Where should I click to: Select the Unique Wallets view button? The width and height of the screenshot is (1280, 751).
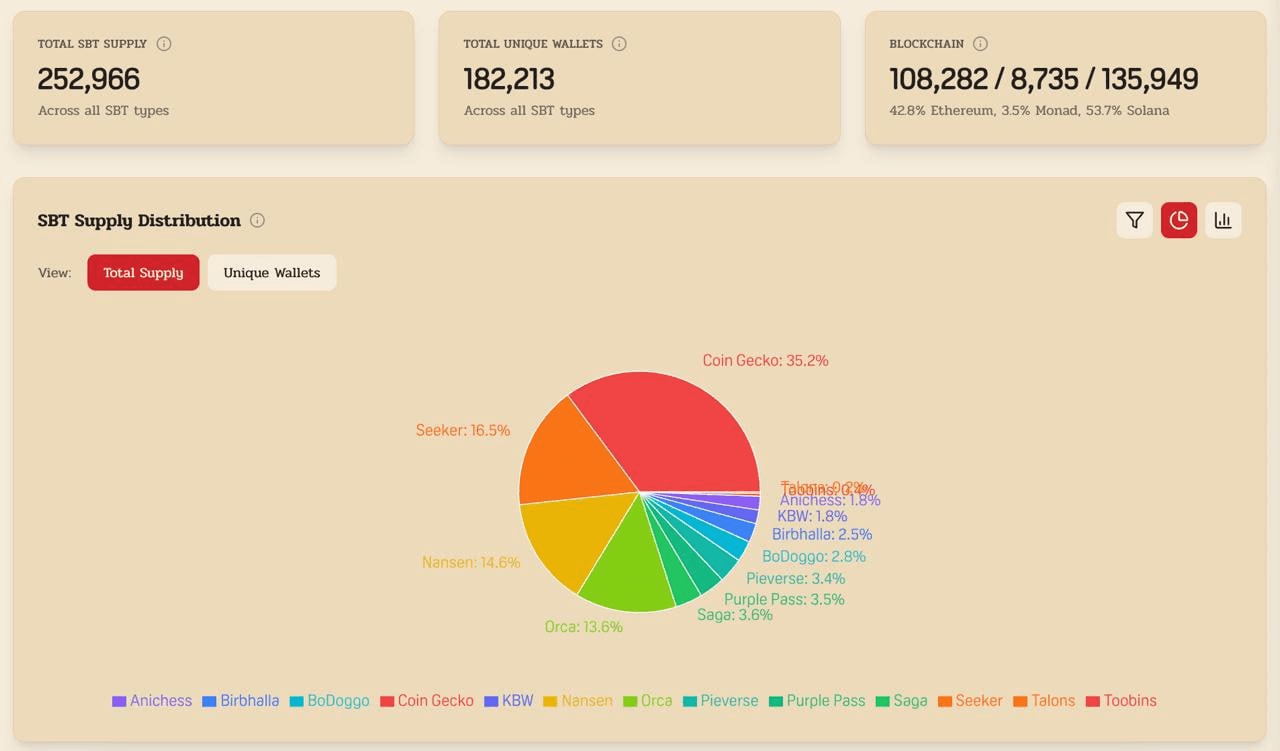tap(272, 272)
